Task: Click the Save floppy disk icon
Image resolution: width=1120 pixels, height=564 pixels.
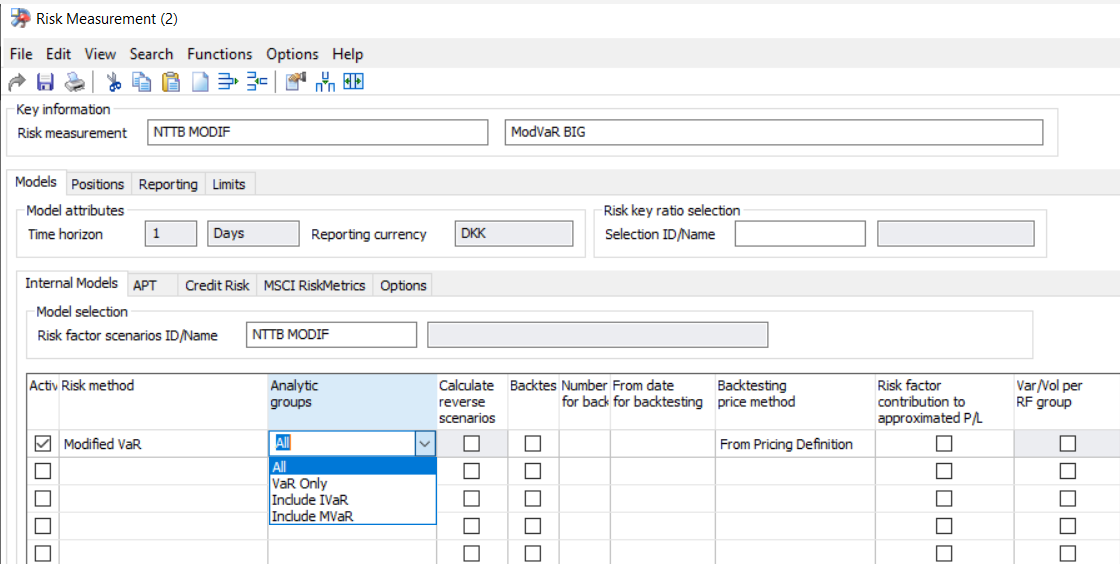Action: coord(45,82)
